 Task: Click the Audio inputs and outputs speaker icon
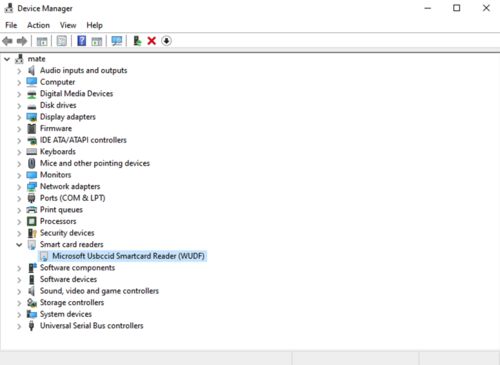(x=32, y=70)
